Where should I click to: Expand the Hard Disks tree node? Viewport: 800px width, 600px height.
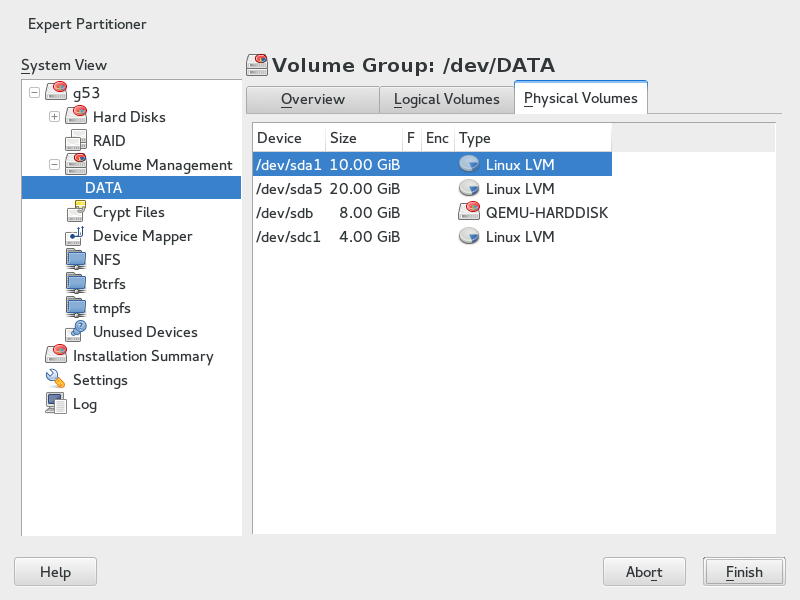[x=55, y=117]
